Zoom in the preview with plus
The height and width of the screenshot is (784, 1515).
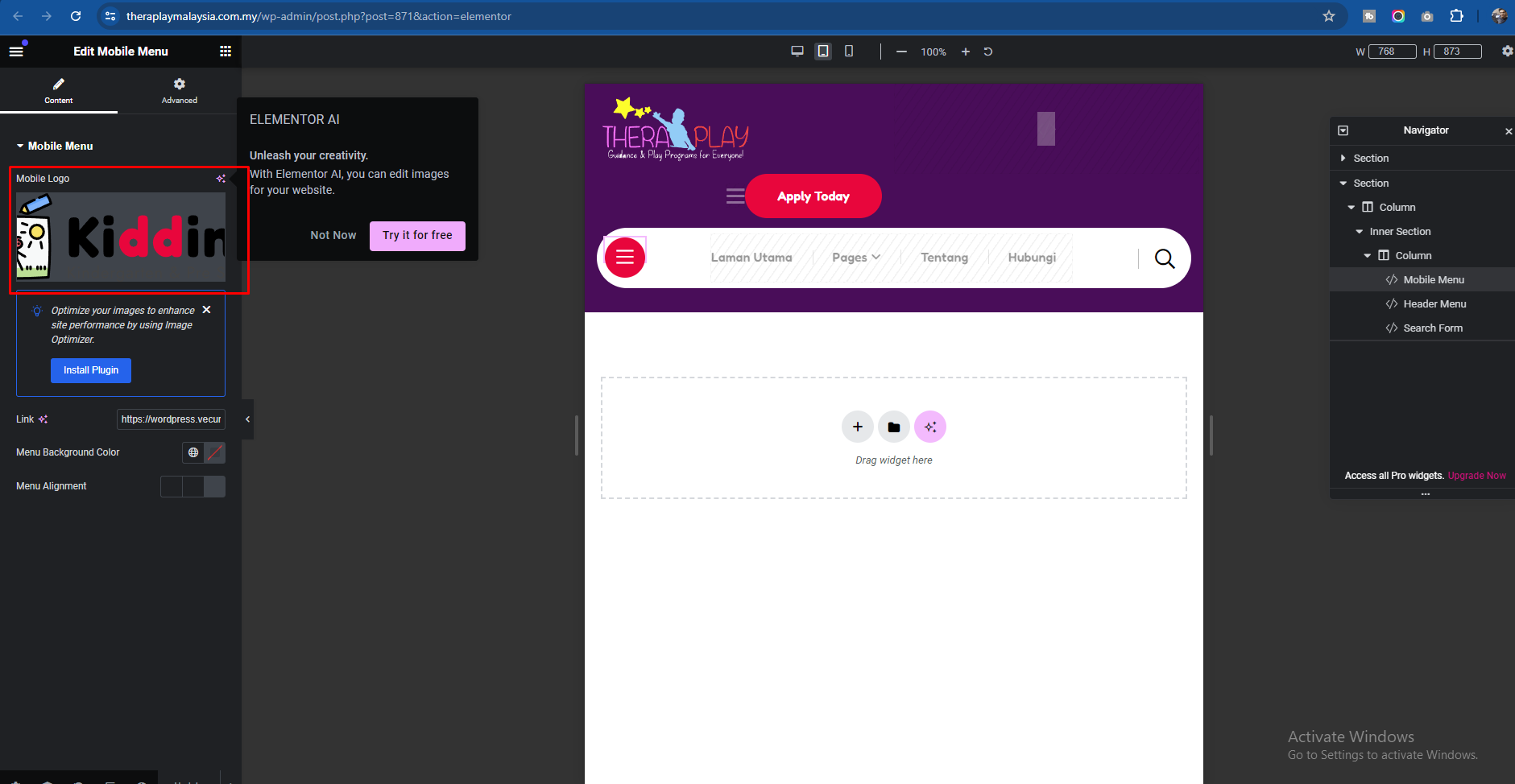[966, 52]
